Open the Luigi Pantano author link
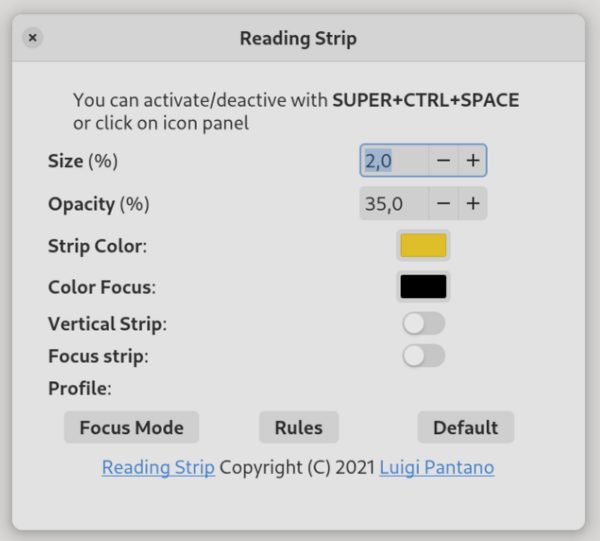Viewport: 600px width, 541px height. pyautogui.click(x=437, y=467)
